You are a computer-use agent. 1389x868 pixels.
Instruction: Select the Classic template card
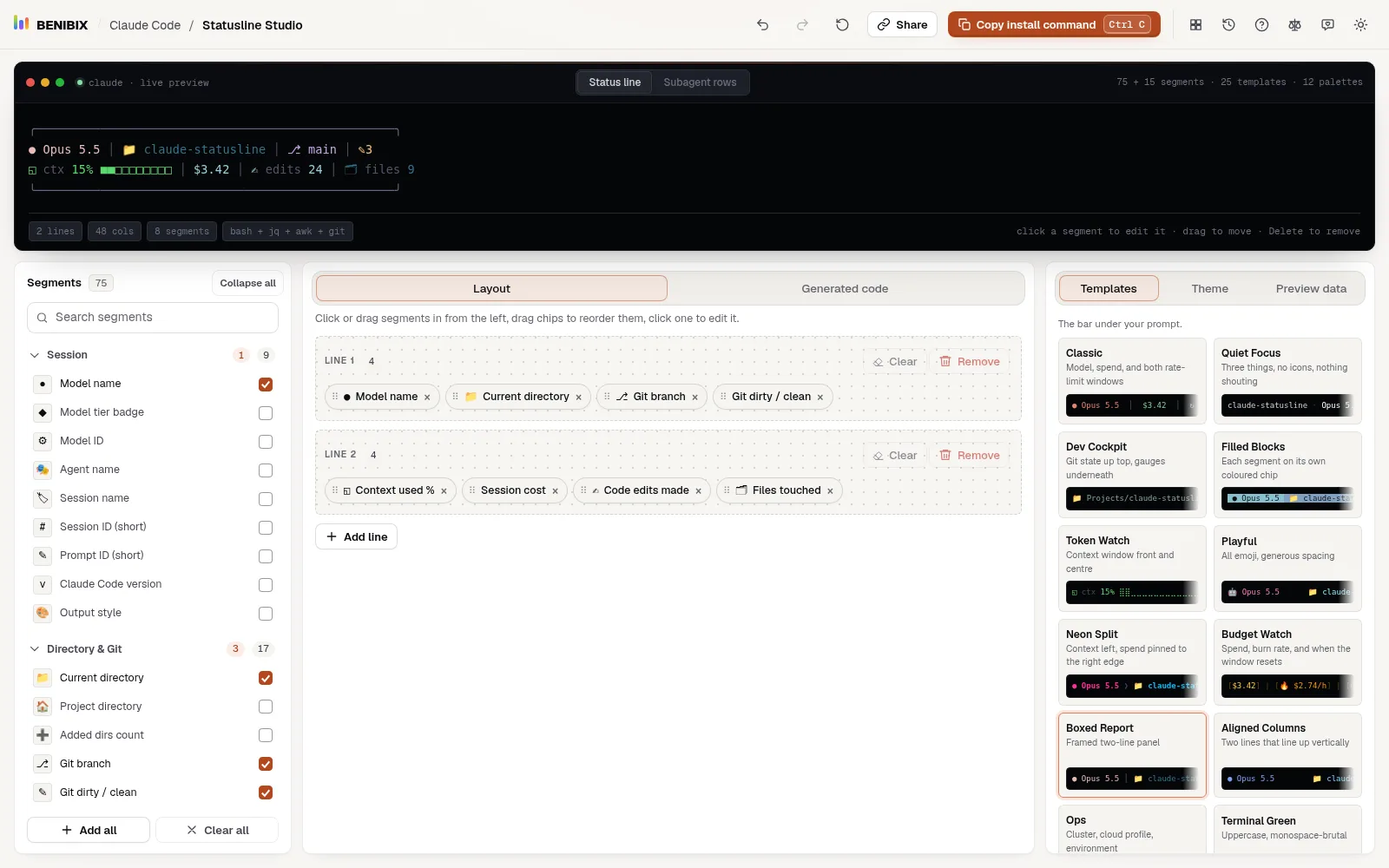[x=1132, y=381]
